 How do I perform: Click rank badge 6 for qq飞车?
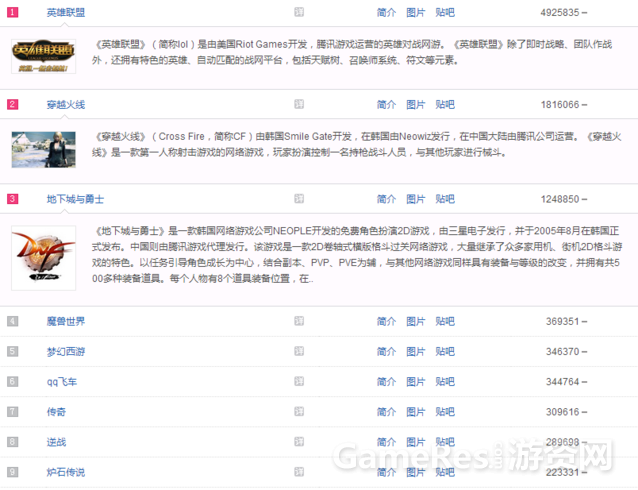point(13,381)
